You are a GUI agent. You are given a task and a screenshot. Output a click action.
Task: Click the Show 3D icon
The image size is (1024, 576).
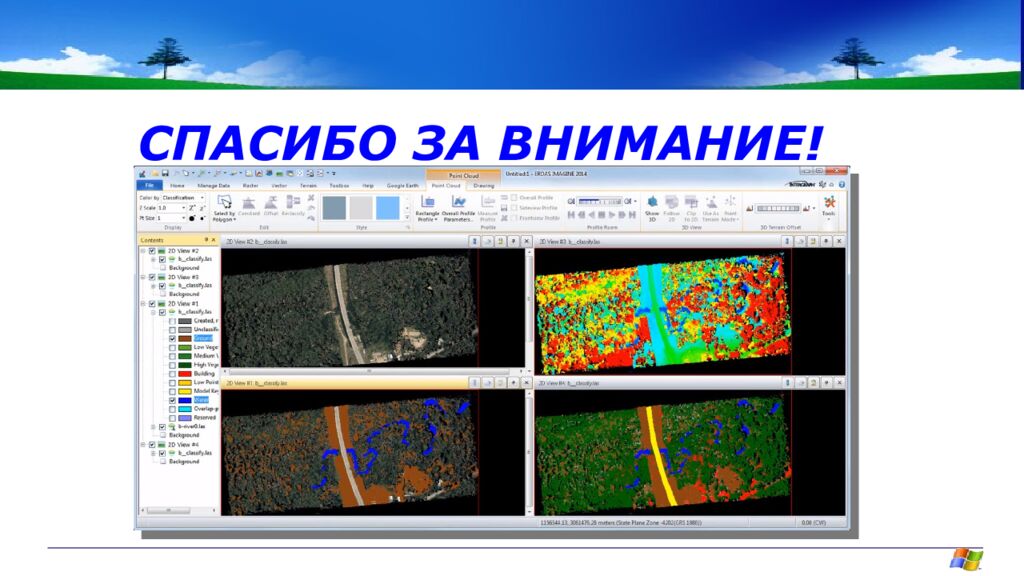click(x=652, y=203)
